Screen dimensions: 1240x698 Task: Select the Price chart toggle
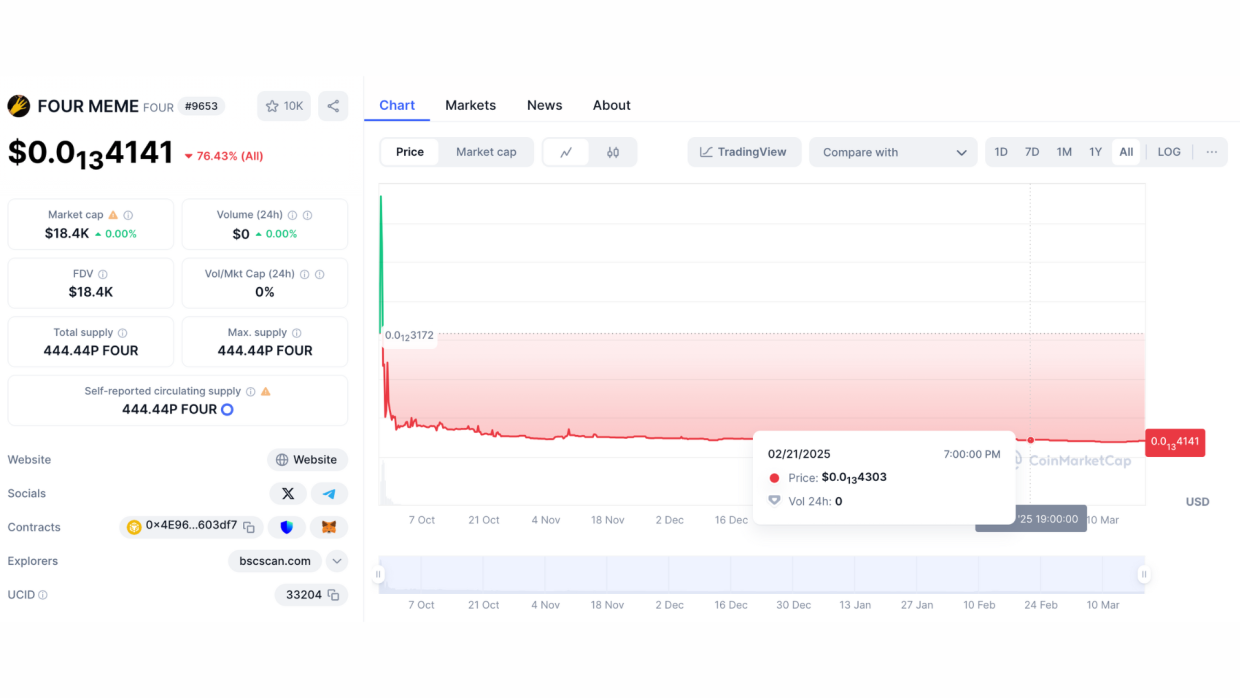pos(410,152)
